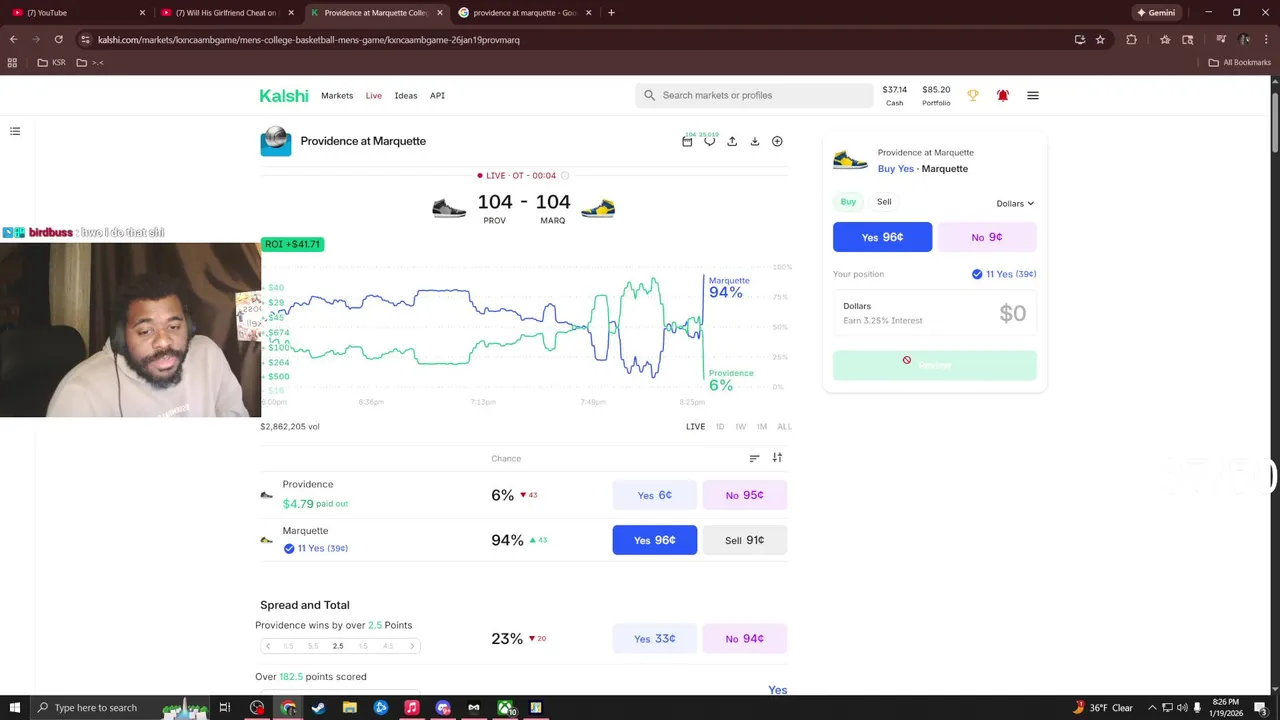
Task: Open the red notifications bell
Action: coord(1002,96)
